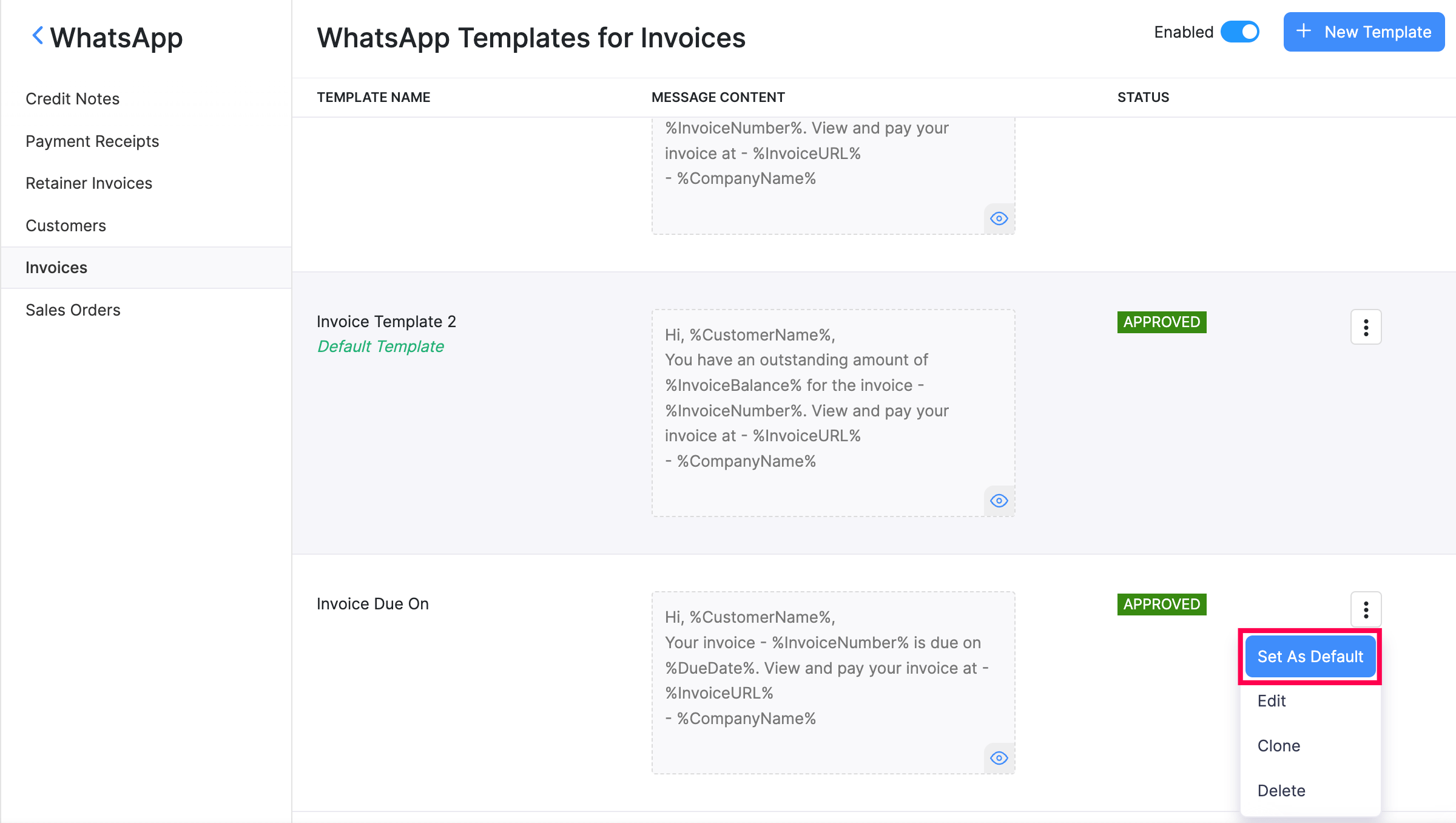
Task: Click the New Template button
Action: pos(1364,32)
